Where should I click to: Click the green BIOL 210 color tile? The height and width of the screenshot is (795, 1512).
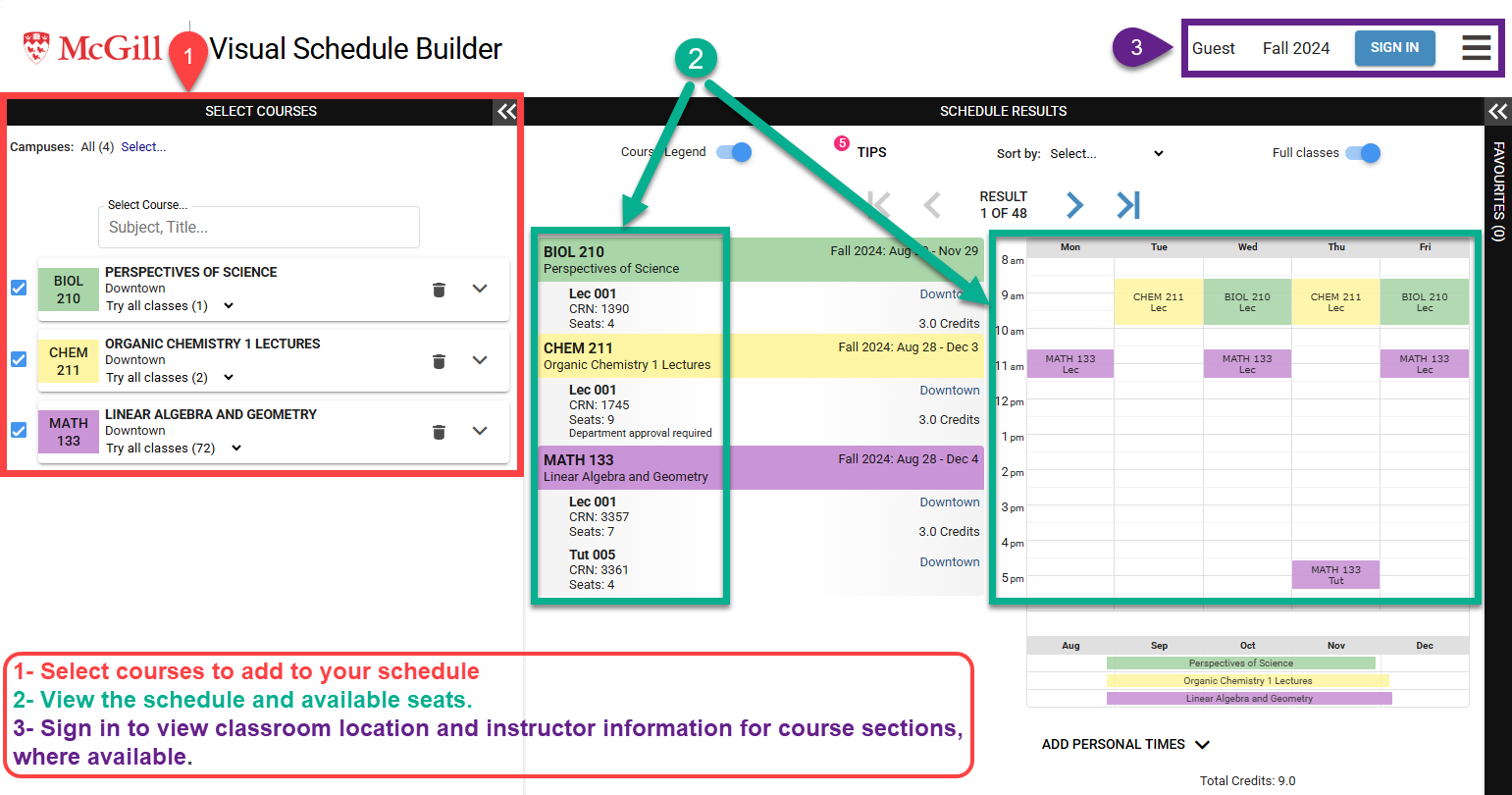click(x=69, y=290)
